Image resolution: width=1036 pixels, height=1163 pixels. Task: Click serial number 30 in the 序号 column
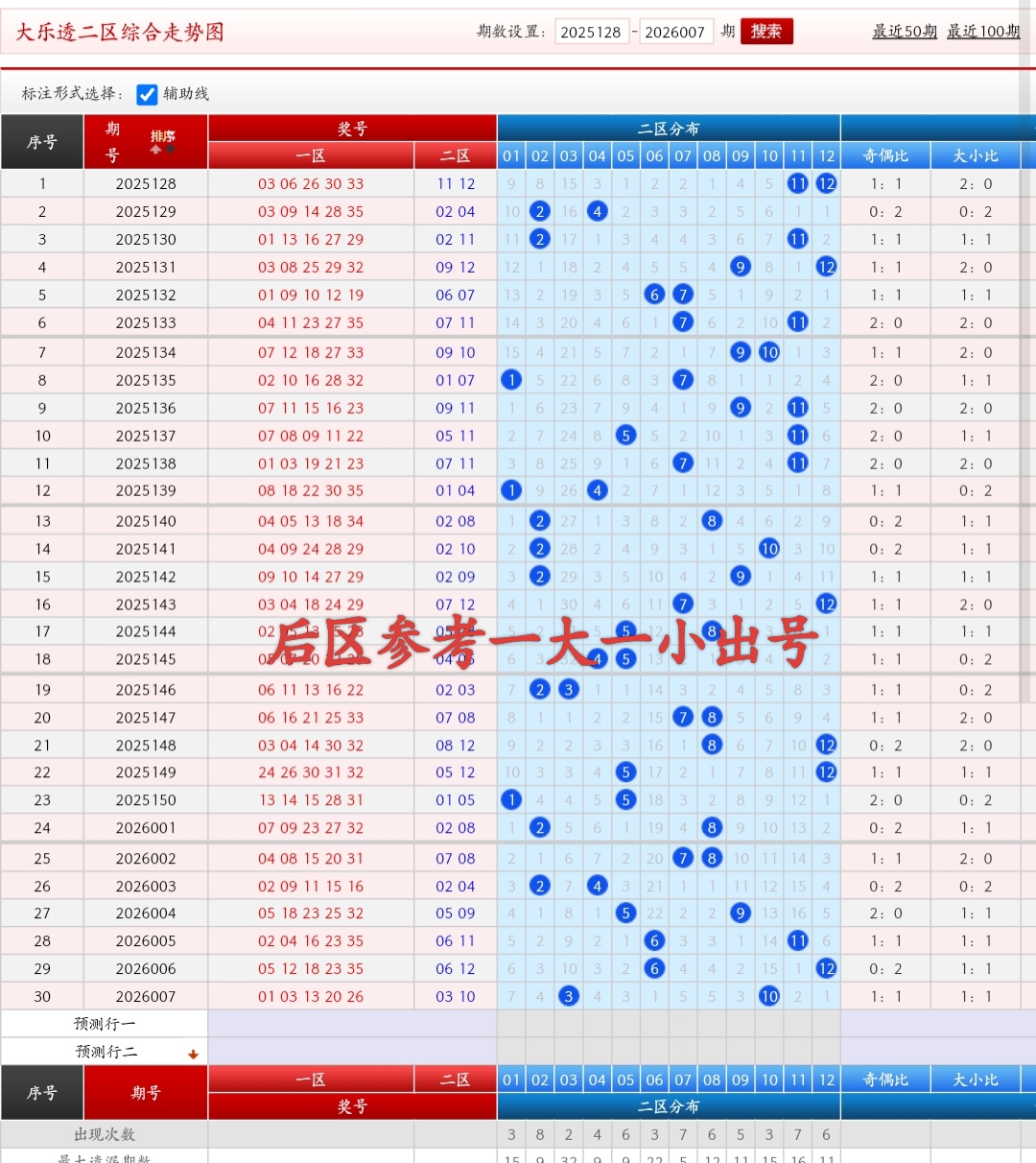point(42,996)
